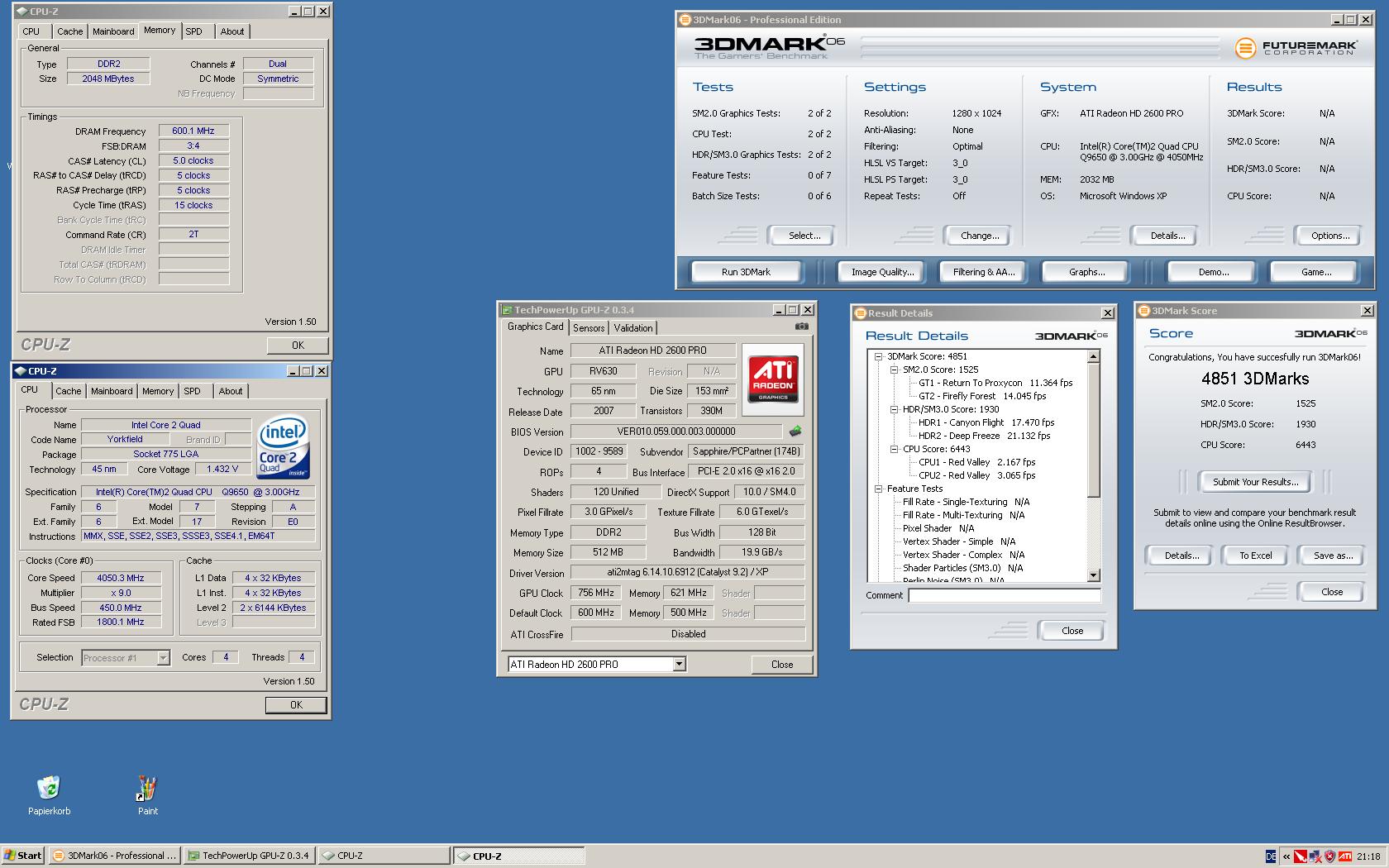The image size is (1389, 868).
Task: Click Close button in Result Details
Action: point(1072,631)
